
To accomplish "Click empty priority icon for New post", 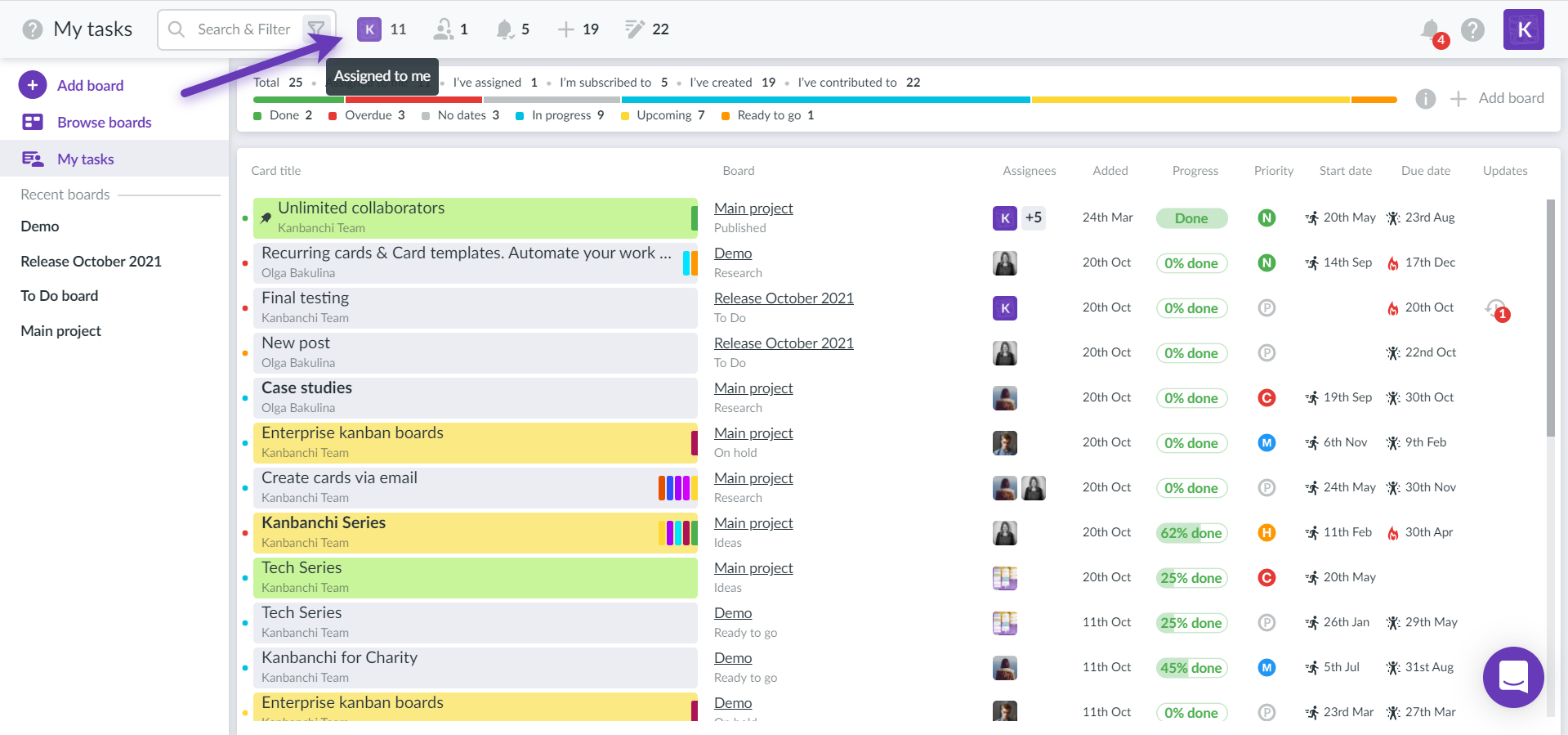I will (x=1266, y=352).
